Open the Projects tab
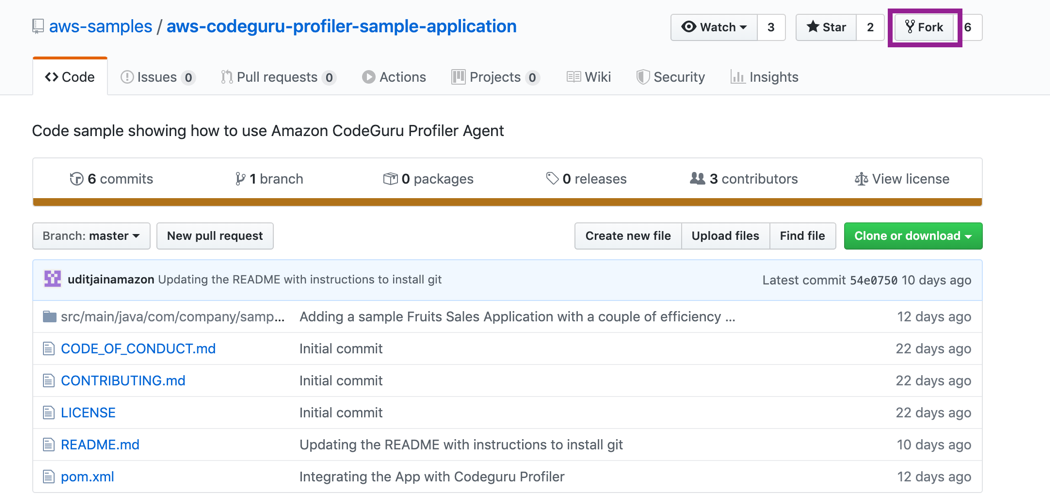Viewport: 1050px width, 499px height. point(496,77)
